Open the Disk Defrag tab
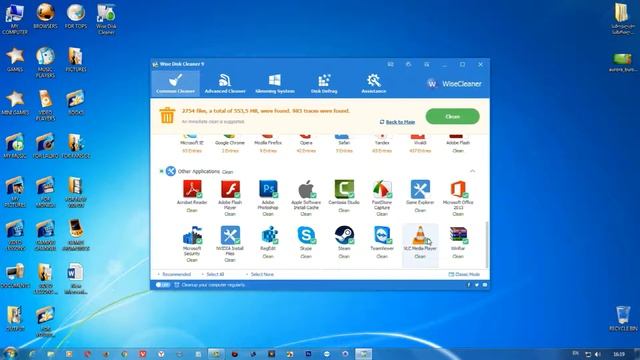This screenshot has height=360, width=640. (324, 84)
